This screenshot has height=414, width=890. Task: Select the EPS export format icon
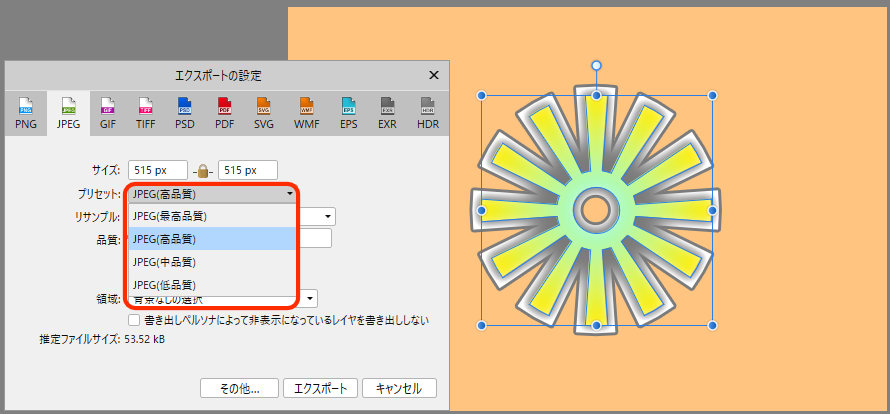(348, 112)
